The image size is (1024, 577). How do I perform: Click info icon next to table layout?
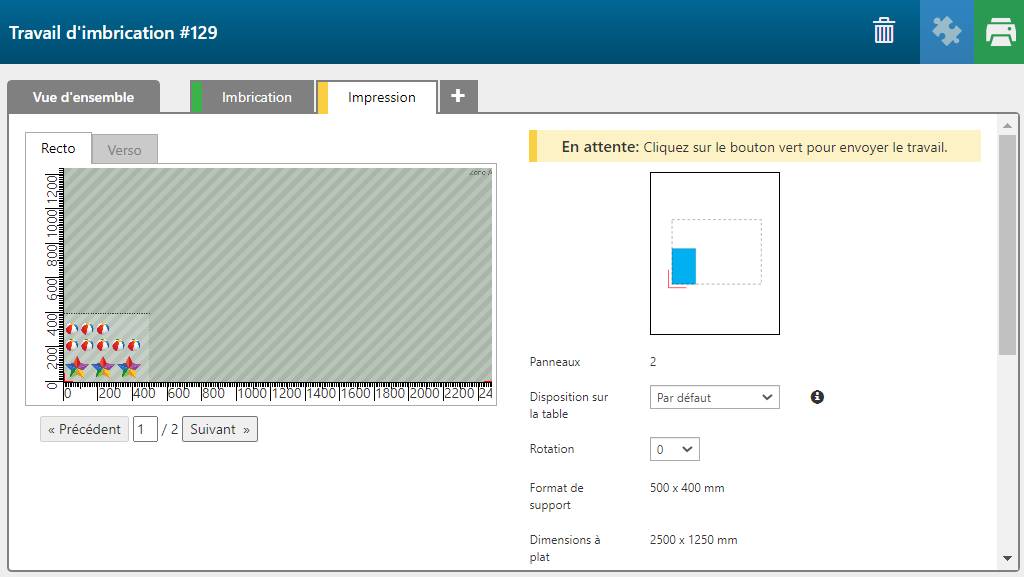tap(817, 397)
